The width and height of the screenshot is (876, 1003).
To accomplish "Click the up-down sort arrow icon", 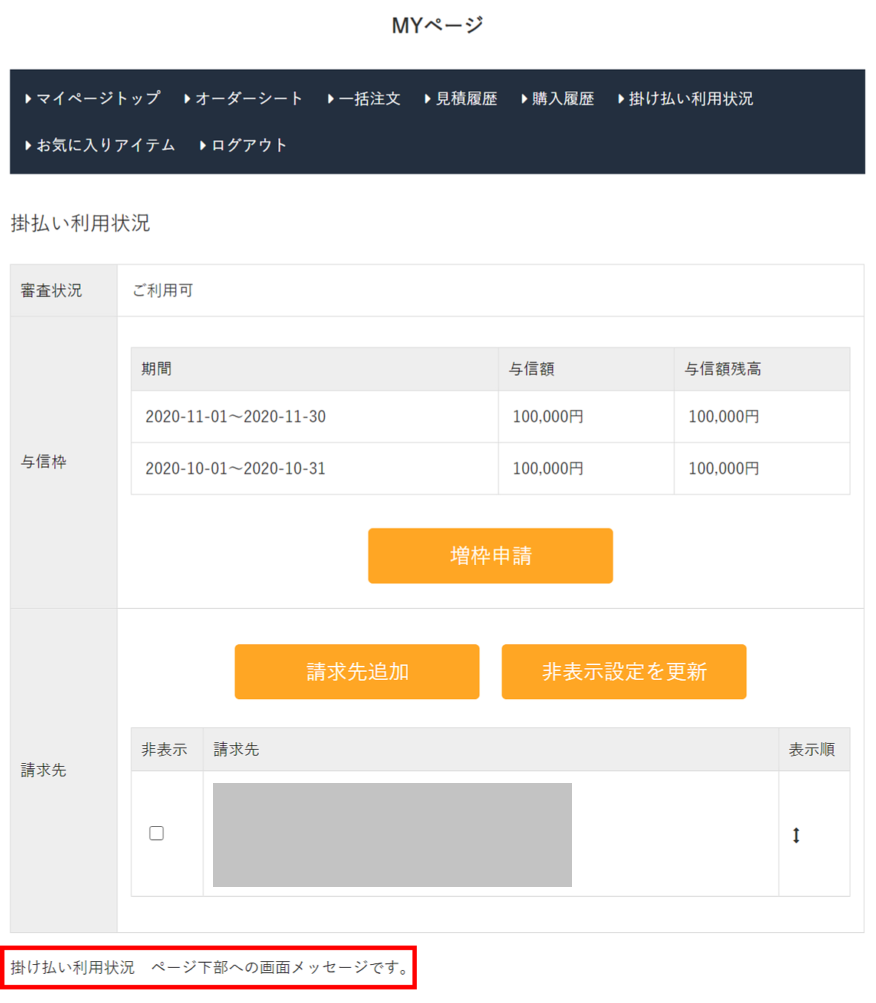I will [x=796, y=835].
